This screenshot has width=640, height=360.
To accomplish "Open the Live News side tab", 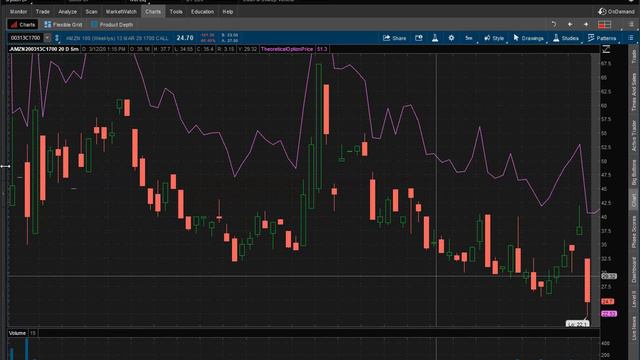I will pos(634,328).
